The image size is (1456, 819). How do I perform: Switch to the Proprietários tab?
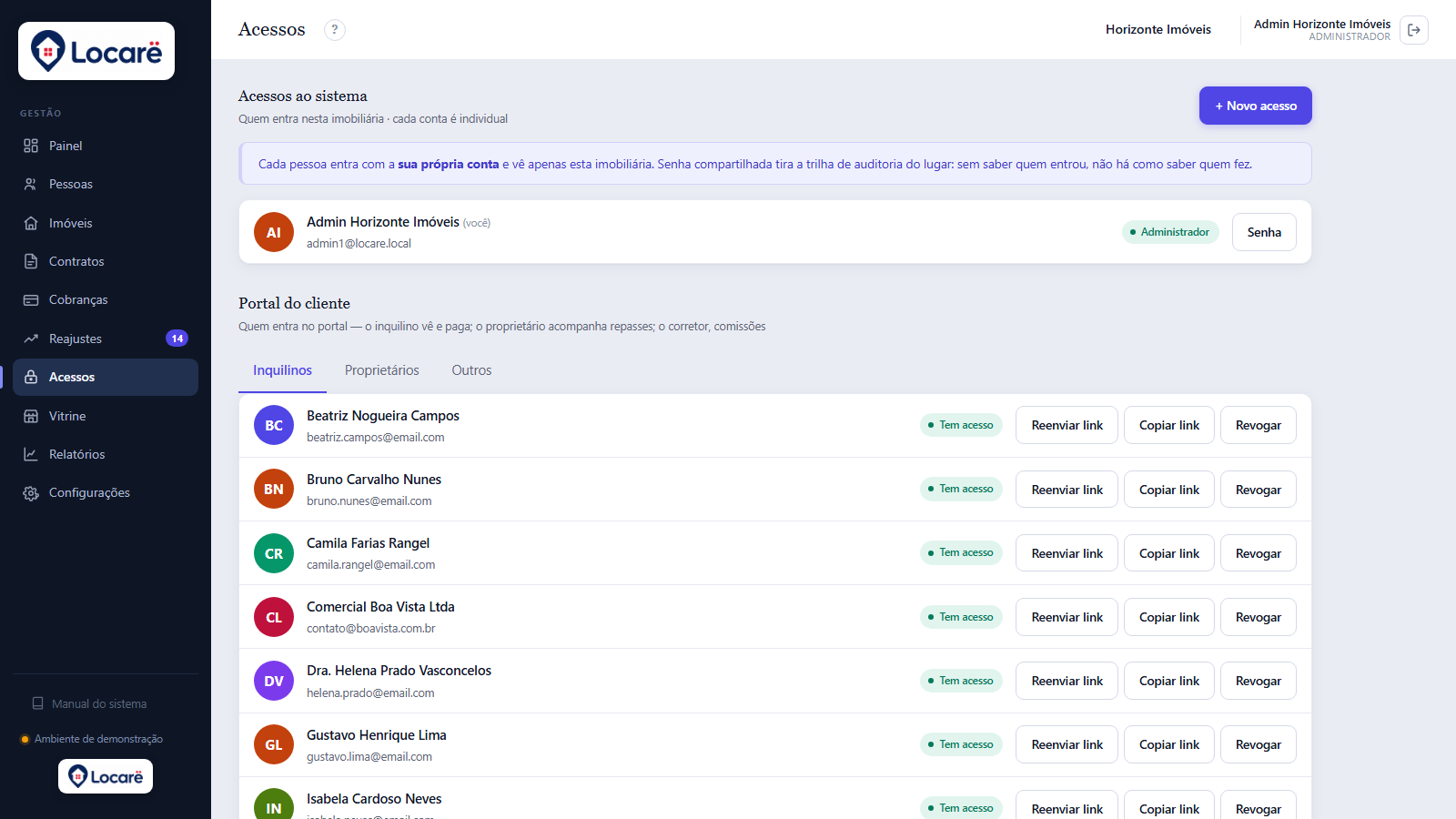(x=382, y=370)
